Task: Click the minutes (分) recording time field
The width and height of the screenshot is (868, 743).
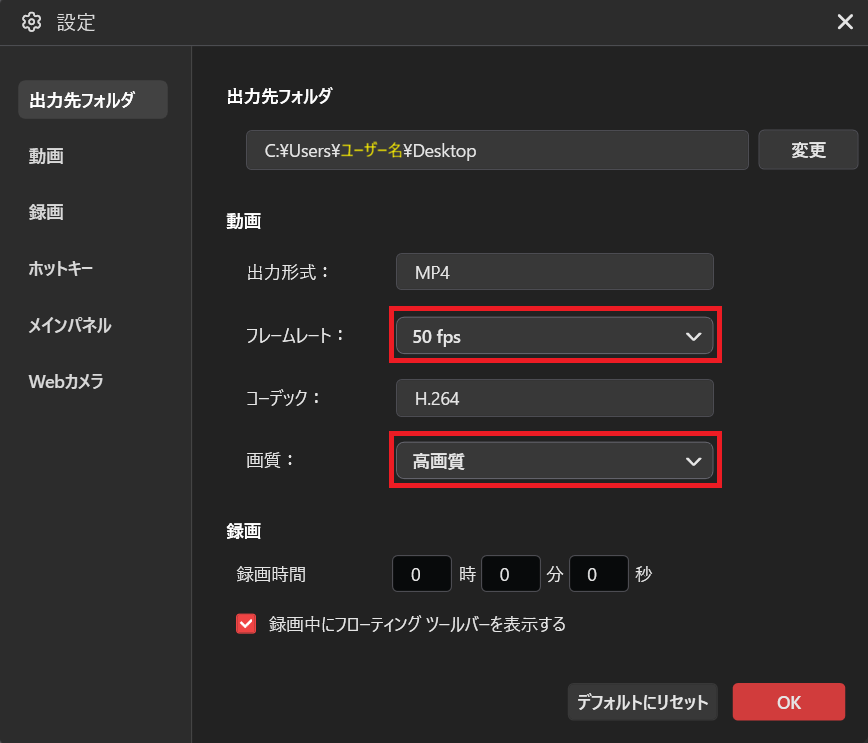Action: 510,573
